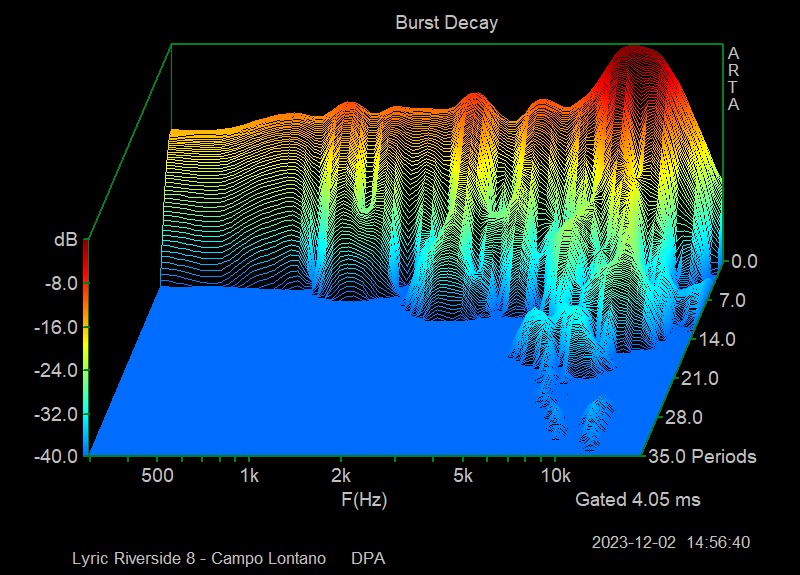Click the 21.0 periods axis value

coord(699,379)
